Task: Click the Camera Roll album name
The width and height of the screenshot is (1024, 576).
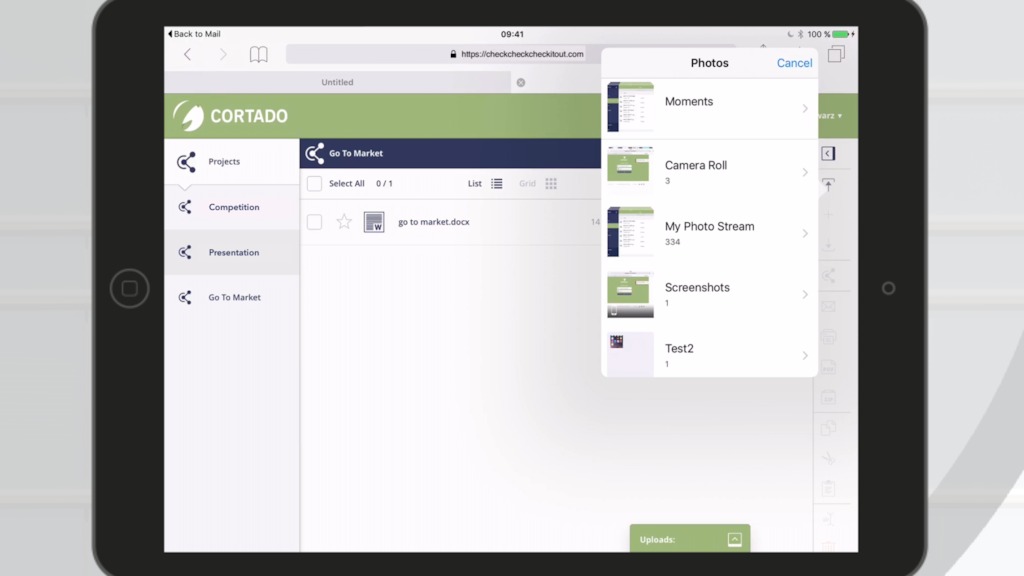Action: click(696, 165)
